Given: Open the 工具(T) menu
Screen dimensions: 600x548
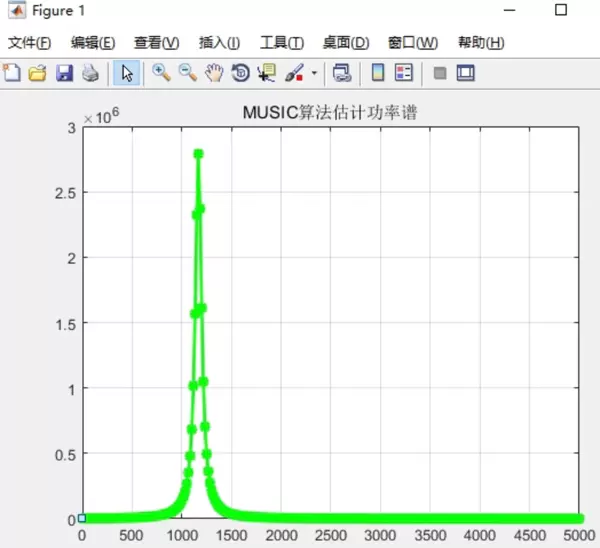Looking at the screenshot, I should tap(281, 43).
